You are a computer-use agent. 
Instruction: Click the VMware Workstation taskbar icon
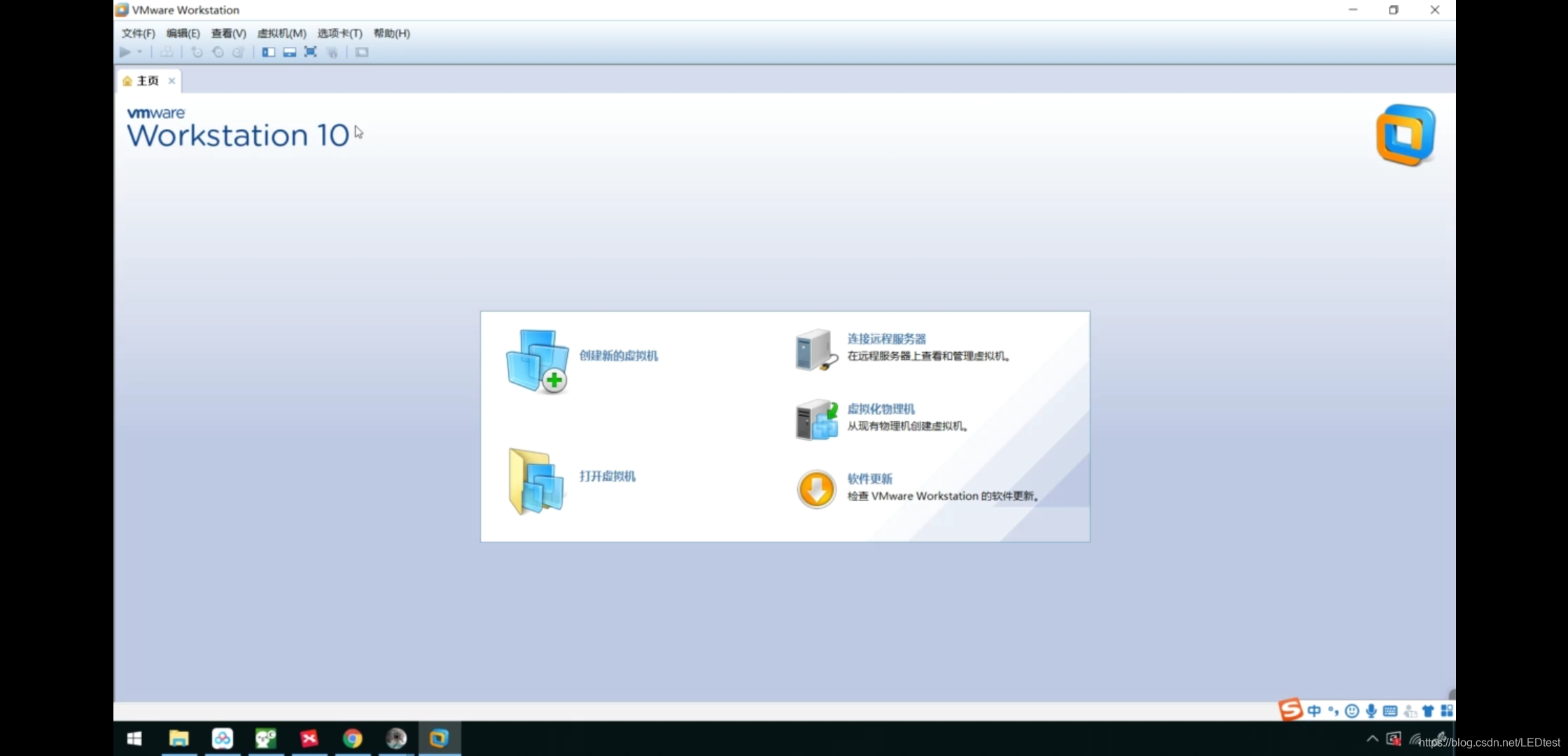tap(439, 738)
